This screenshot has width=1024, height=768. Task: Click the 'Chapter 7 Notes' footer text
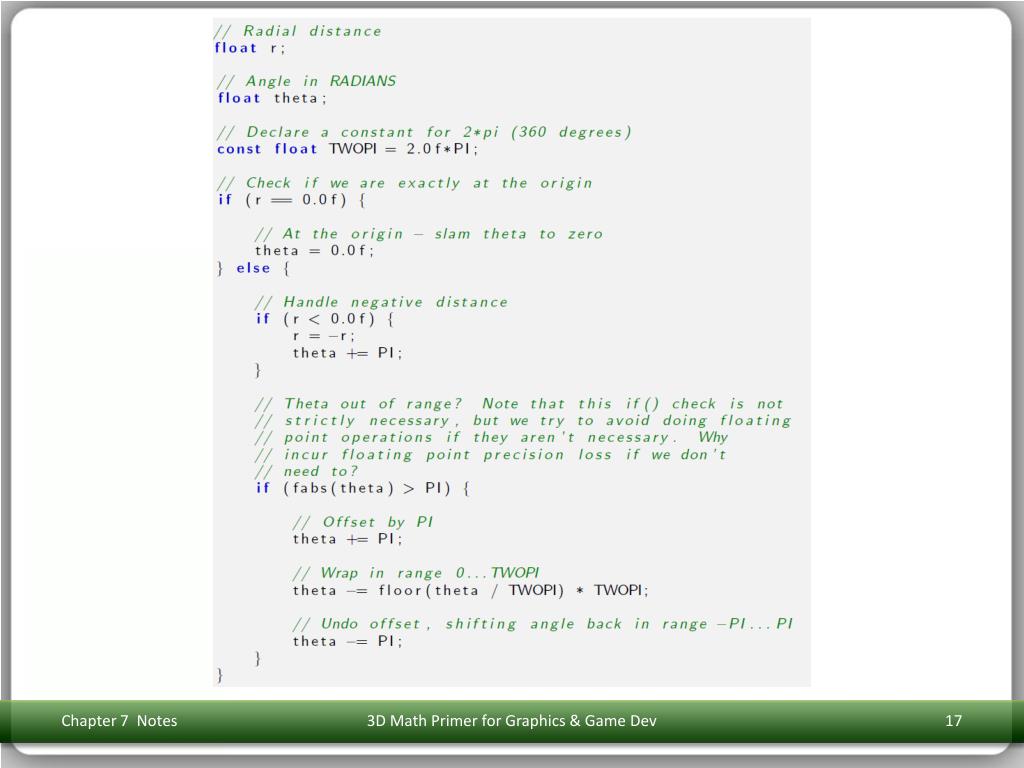pyautogui.click(x=119, y=720)
